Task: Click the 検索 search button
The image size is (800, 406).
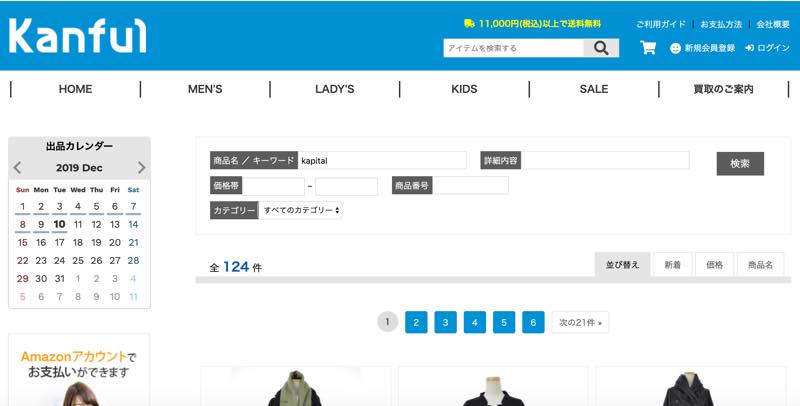Action: point(740,164)
